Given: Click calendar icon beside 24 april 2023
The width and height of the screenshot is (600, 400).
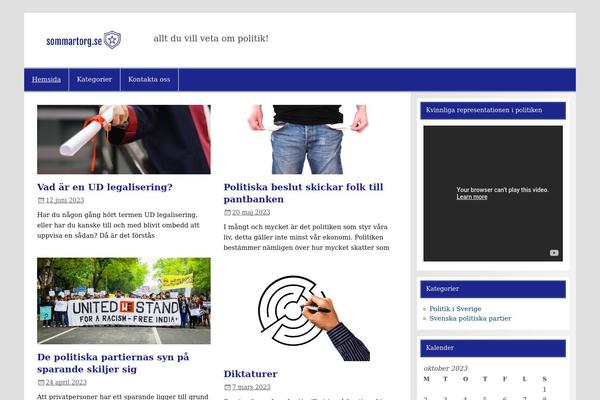Looking at the screenshot, I should coord(41,382).
